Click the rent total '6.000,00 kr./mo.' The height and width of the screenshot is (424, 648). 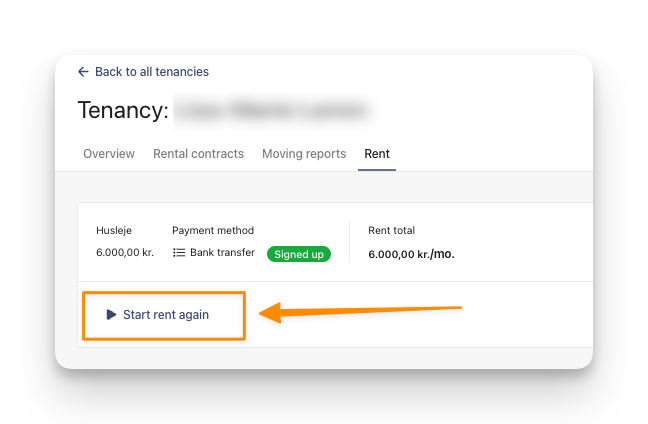pos(411,254)
